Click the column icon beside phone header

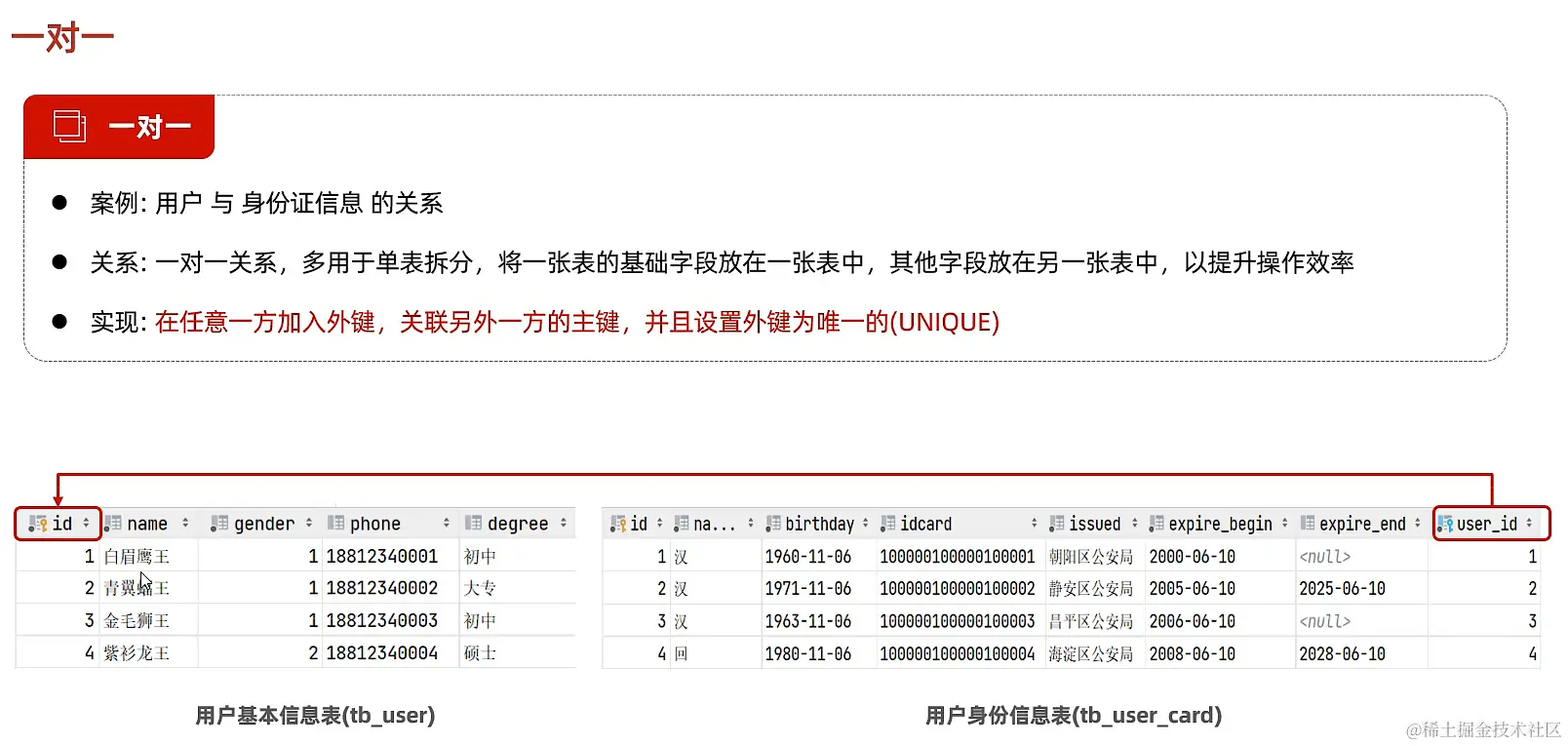(x=335, y=524)
